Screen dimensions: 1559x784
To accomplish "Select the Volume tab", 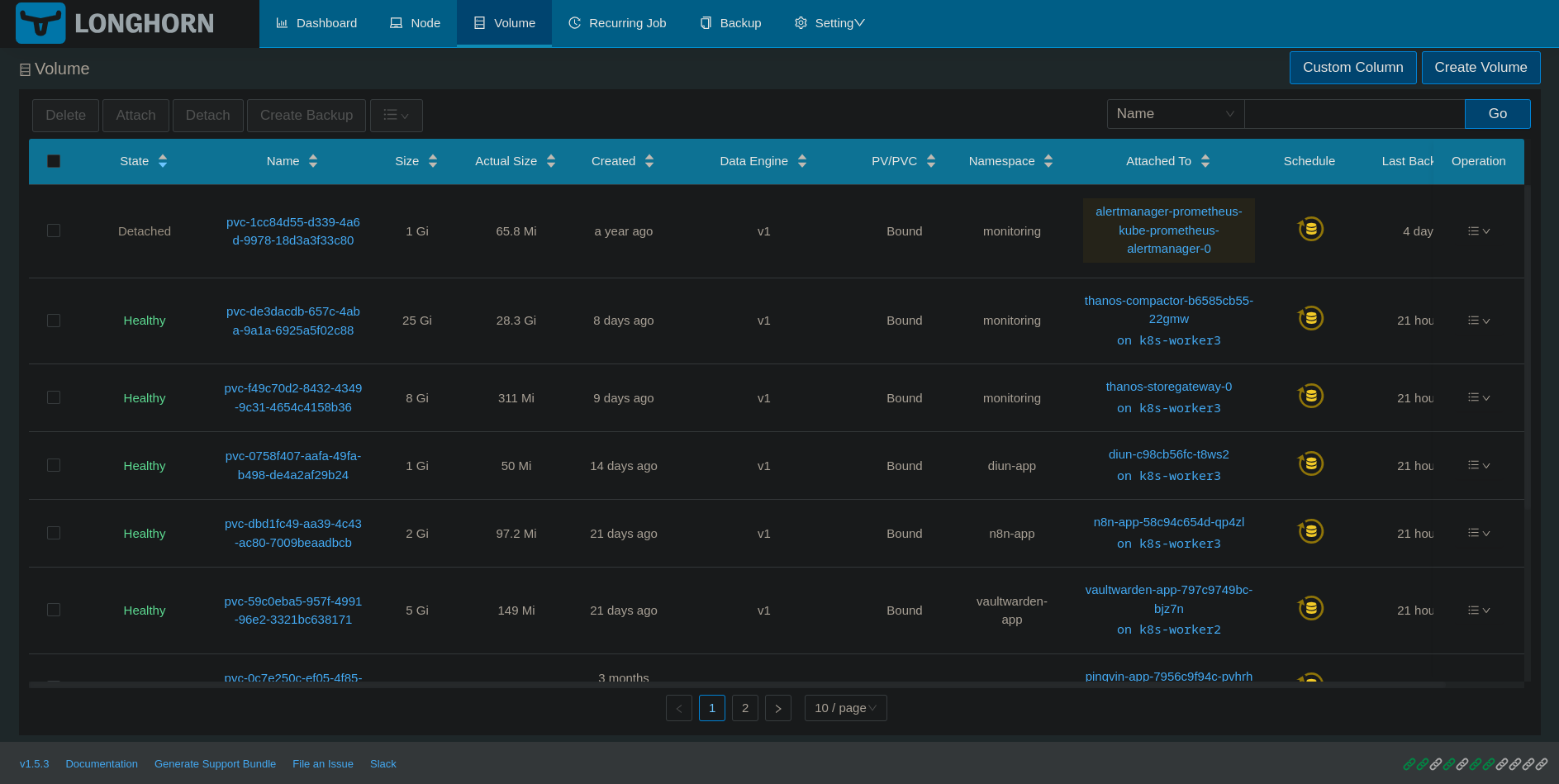I will coord(504,23).
